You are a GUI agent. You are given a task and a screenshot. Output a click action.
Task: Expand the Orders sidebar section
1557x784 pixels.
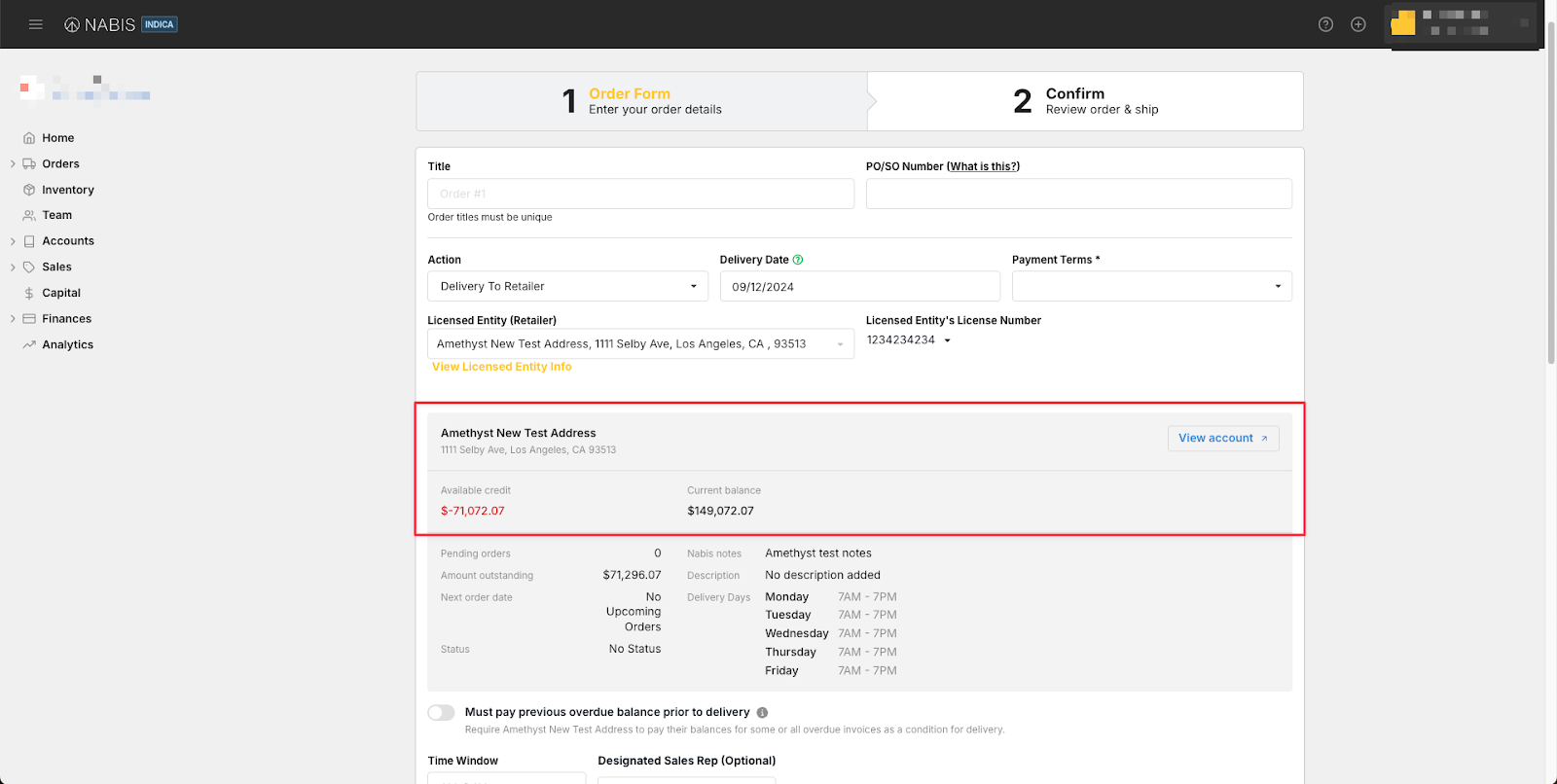coord(13,164)
